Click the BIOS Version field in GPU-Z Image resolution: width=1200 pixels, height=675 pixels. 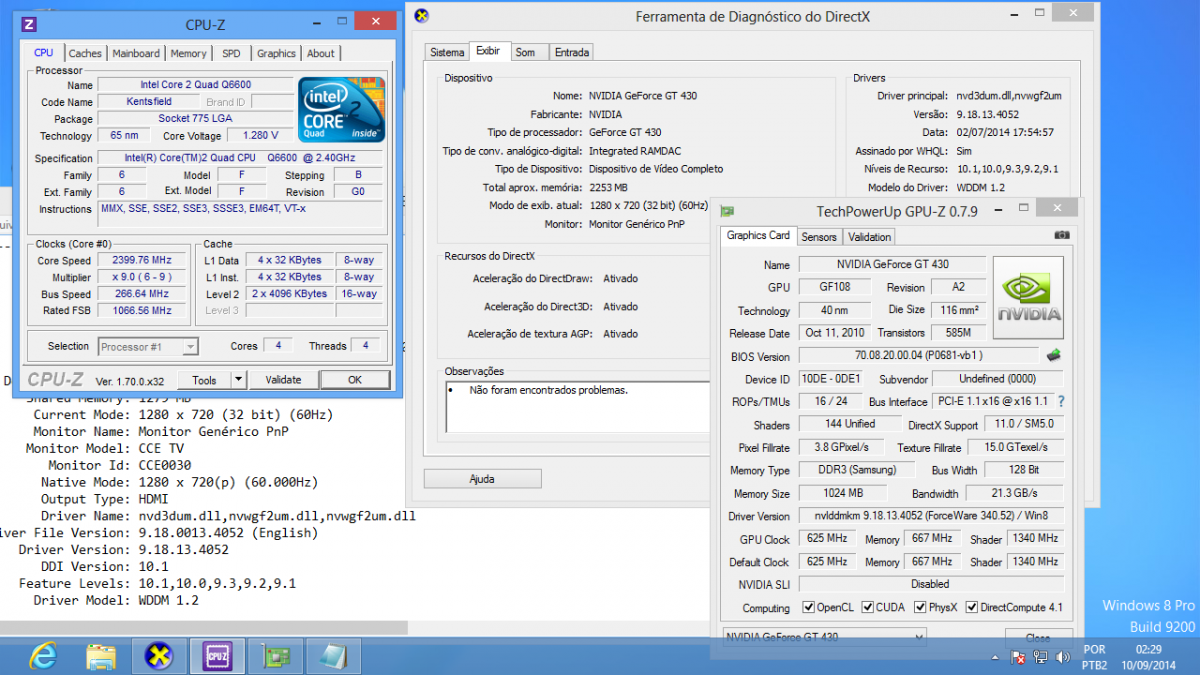pos(919,356)
